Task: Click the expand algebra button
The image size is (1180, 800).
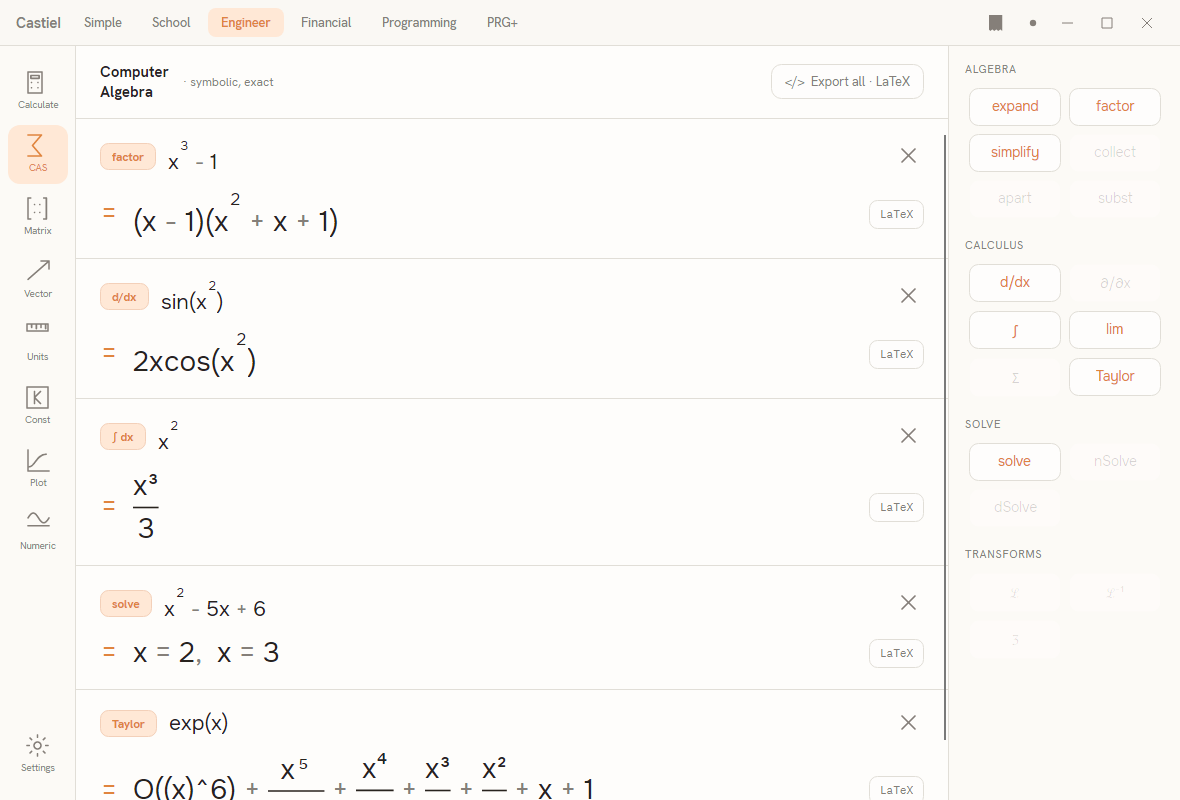Action: (x=1014, y=107)
